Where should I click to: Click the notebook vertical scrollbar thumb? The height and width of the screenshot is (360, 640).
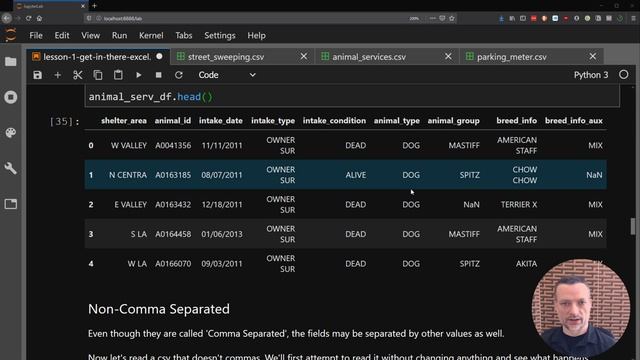pyautogui.click(x=633, y=226)
